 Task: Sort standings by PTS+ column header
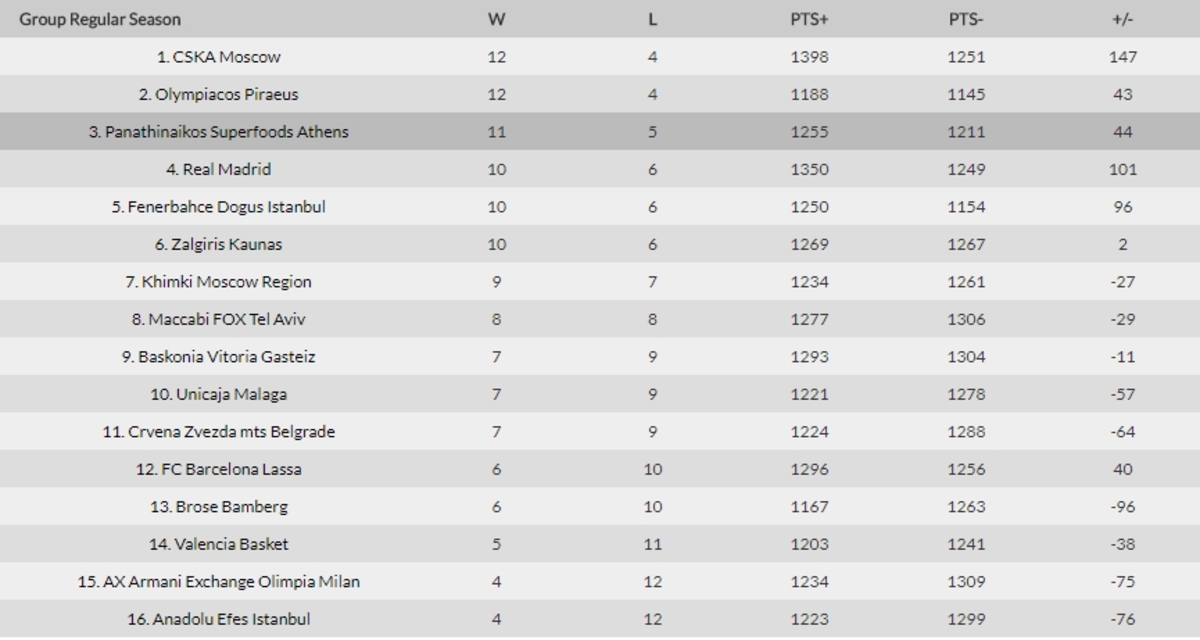click(809, 19)
